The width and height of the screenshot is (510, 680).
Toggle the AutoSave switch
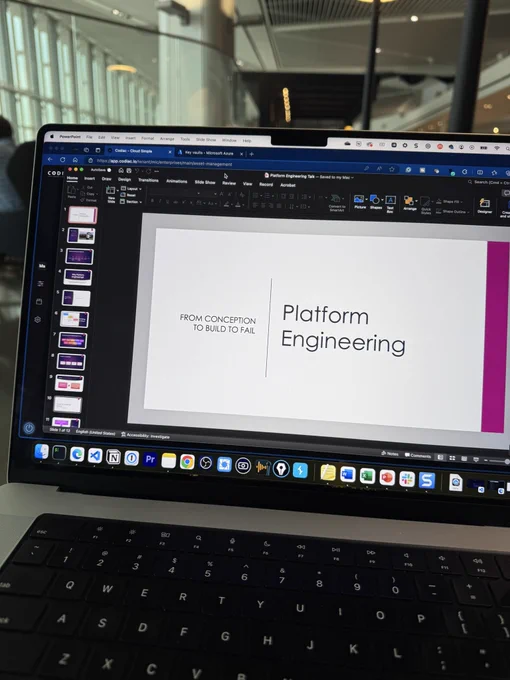click(109, 170)
